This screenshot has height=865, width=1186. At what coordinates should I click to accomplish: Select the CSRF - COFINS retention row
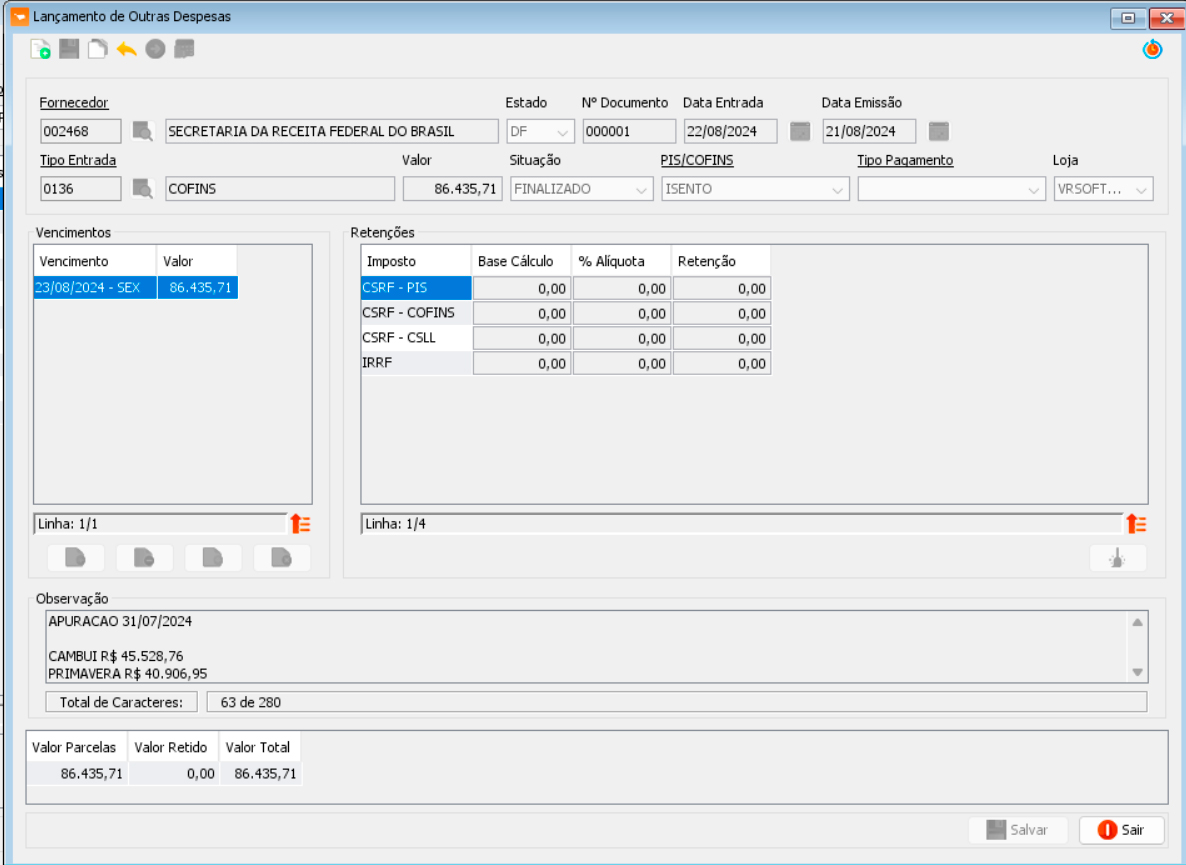(566, 313)
